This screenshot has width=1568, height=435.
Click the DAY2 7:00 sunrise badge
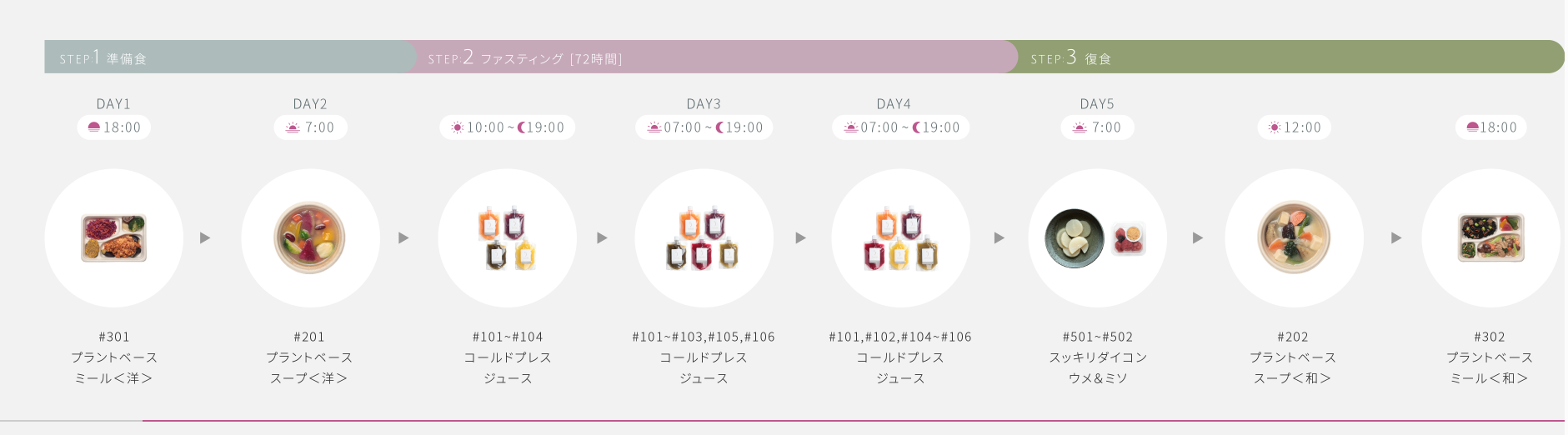click(310, 127)
